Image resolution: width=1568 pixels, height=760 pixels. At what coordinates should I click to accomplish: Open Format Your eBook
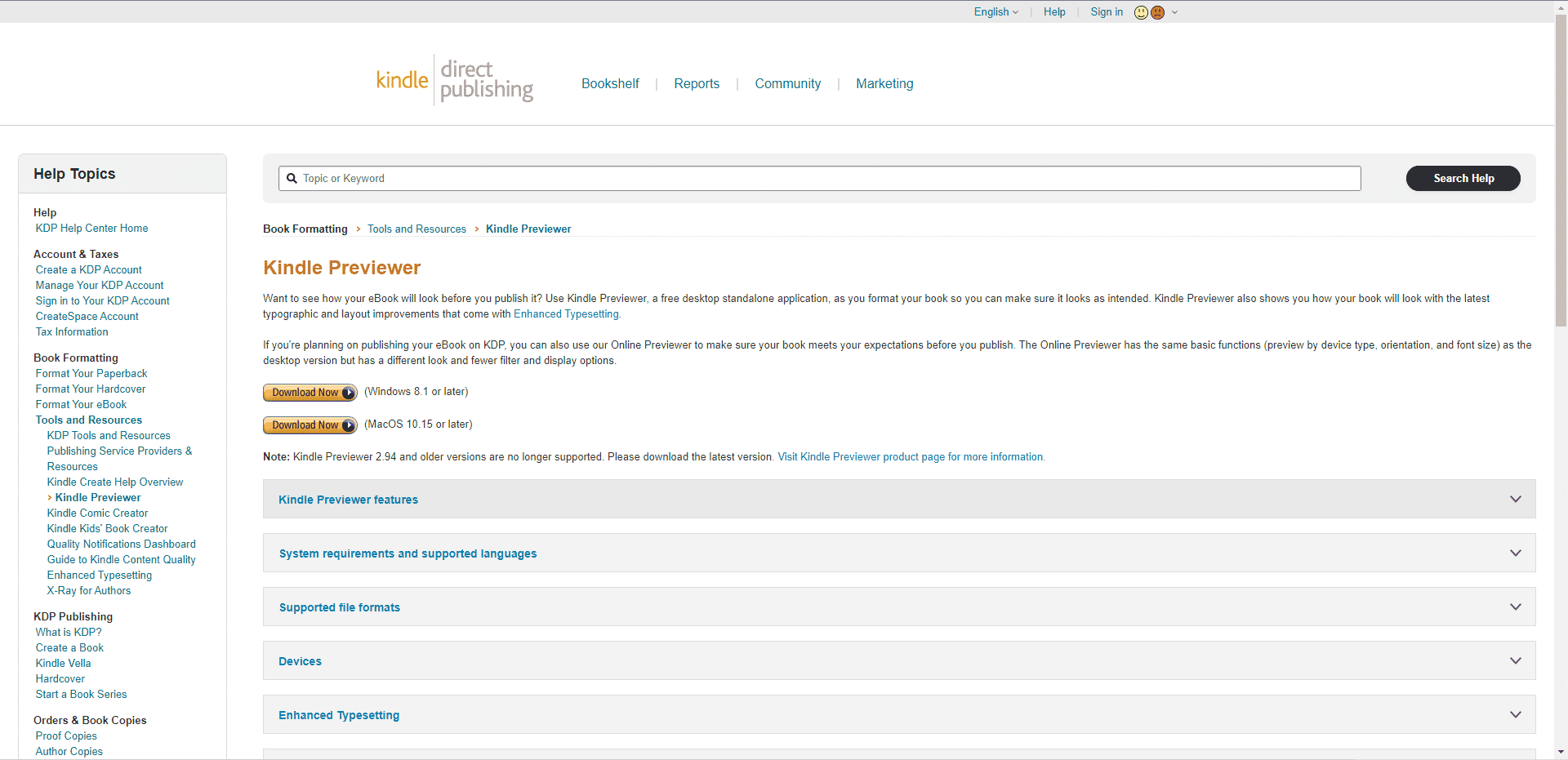(81, 404)
